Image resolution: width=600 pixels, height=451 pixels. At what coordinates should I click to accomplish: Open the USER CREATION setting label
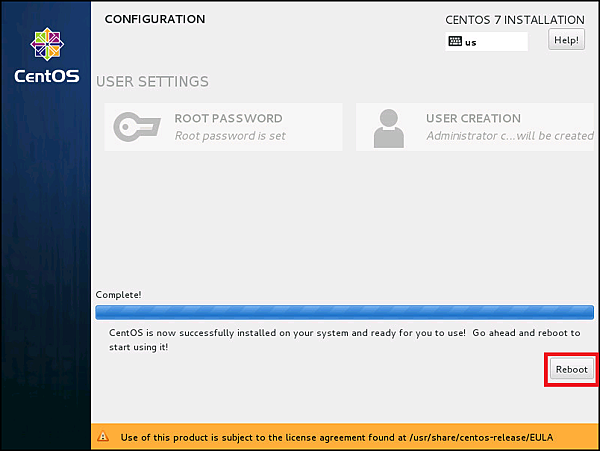(x=473, y=118)
